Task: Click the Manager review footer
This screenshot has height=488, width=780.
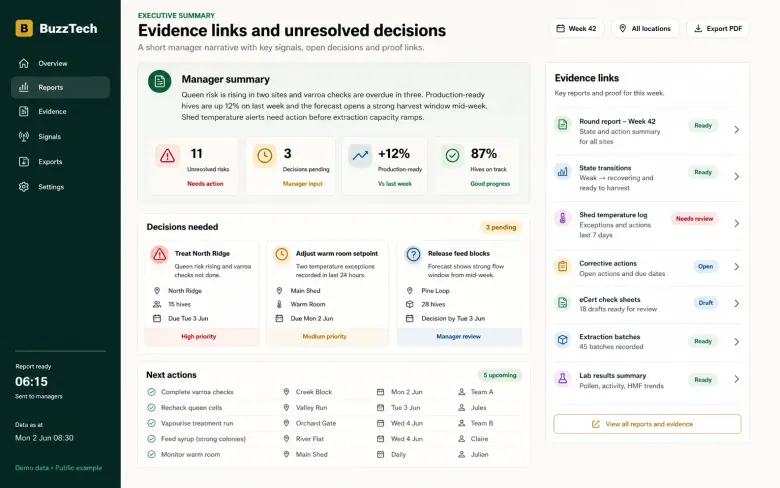Action: (460, 336)
